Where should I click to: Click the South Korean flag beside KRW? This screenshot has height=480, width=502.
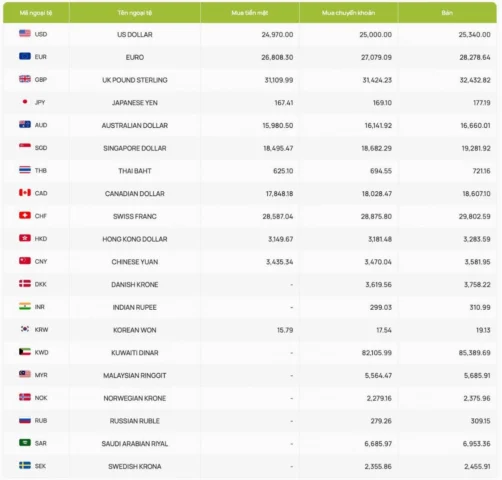tap(25, 329)
